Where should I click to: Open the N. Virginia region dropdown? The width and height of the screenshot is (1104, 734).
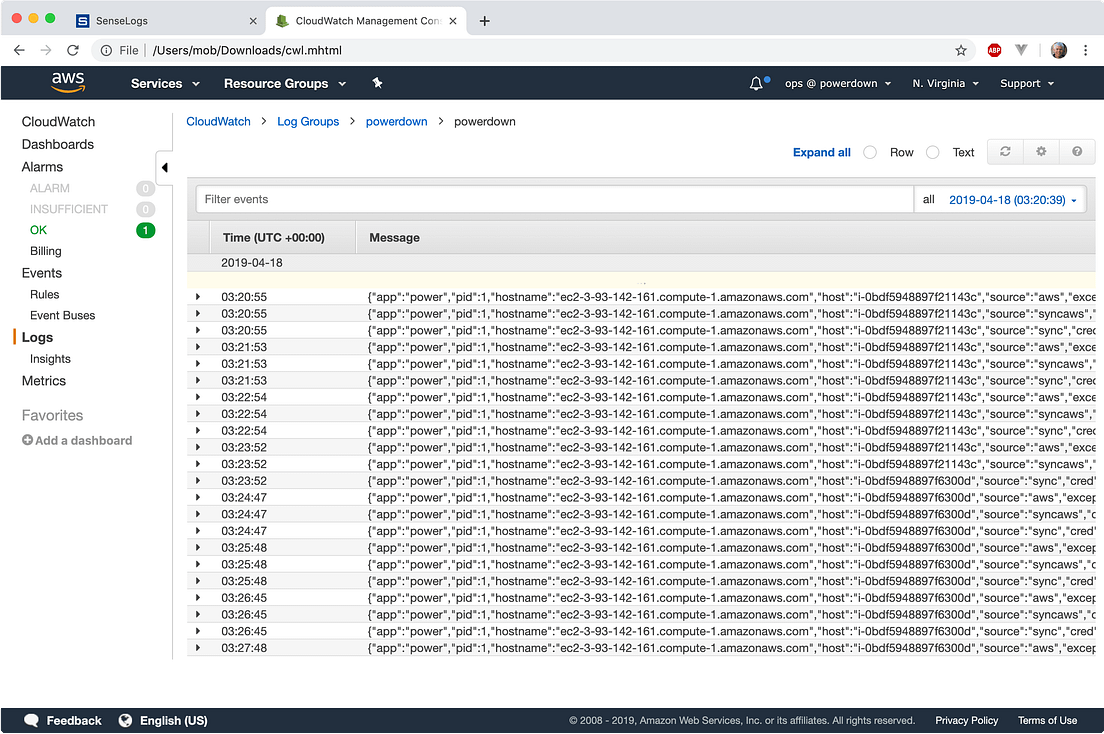tap(946, 83)
